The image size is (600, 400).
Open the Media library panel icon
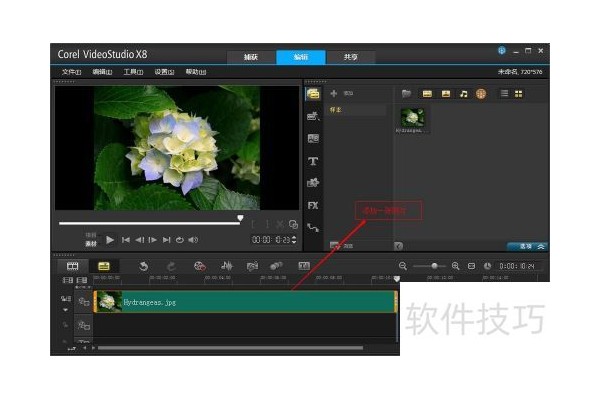pyautogui.click(x=313, y=94)
